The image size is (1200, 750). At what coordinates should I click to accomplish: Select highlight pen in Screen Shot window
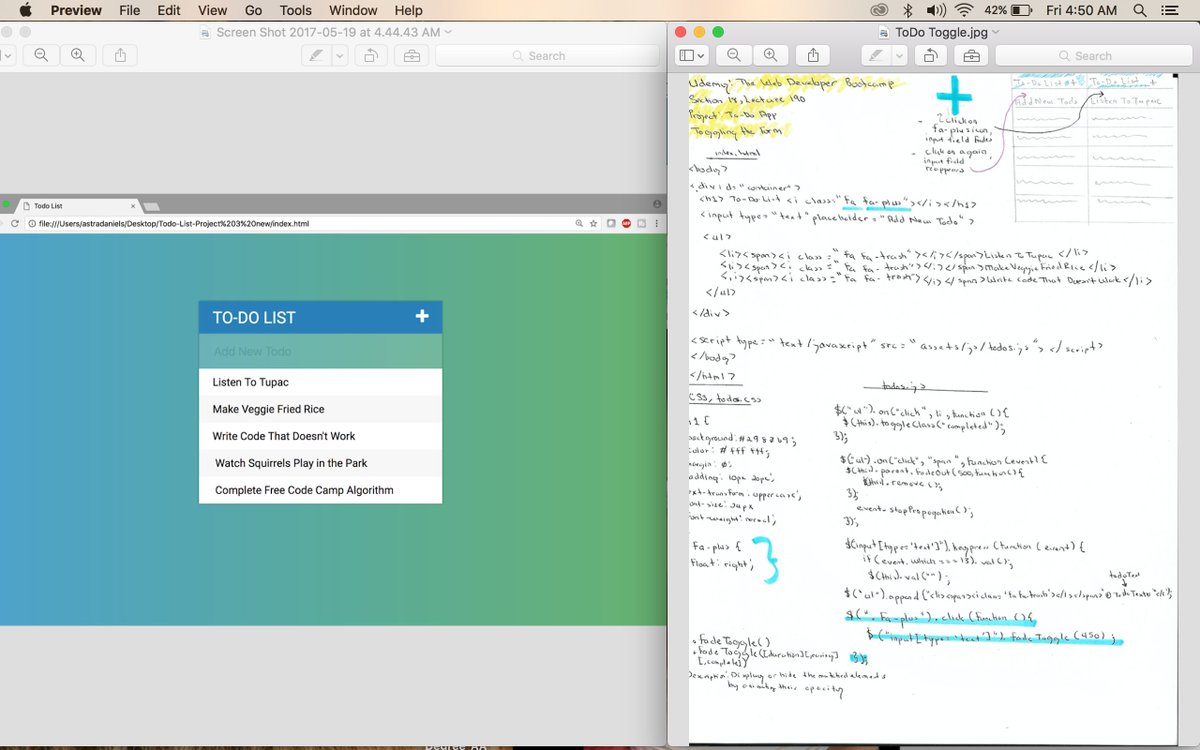[x=316, y=55]
